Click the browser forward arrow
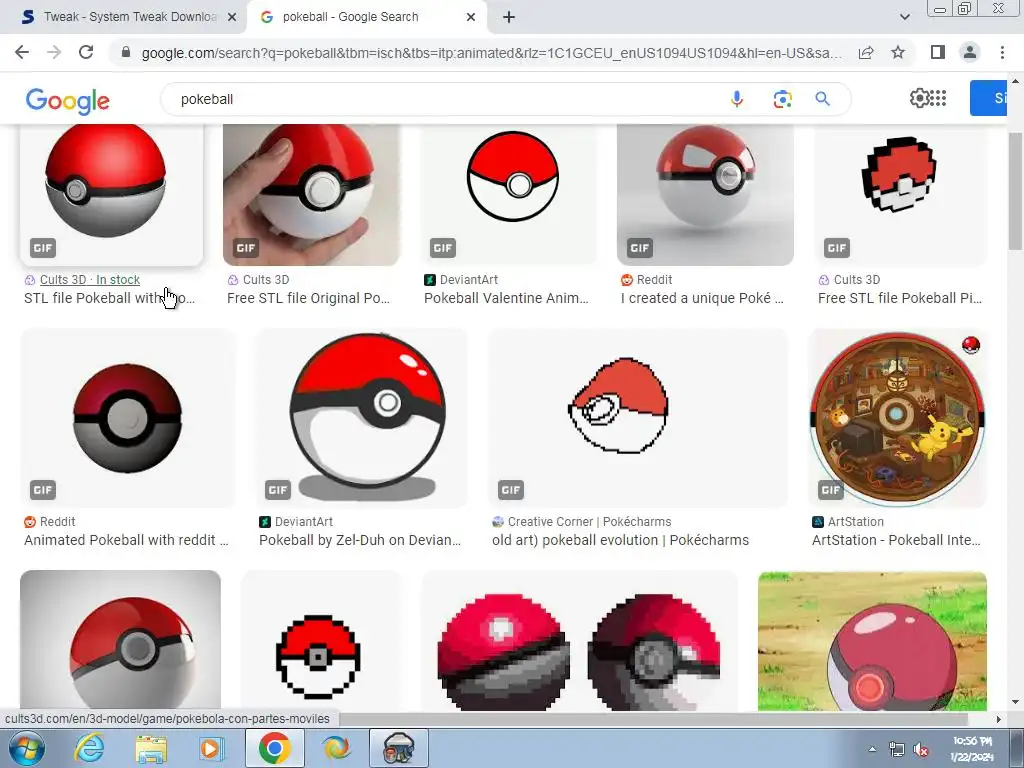Image resolution: width=1024 pixels, height=768 pixels. tap(54, 52)
